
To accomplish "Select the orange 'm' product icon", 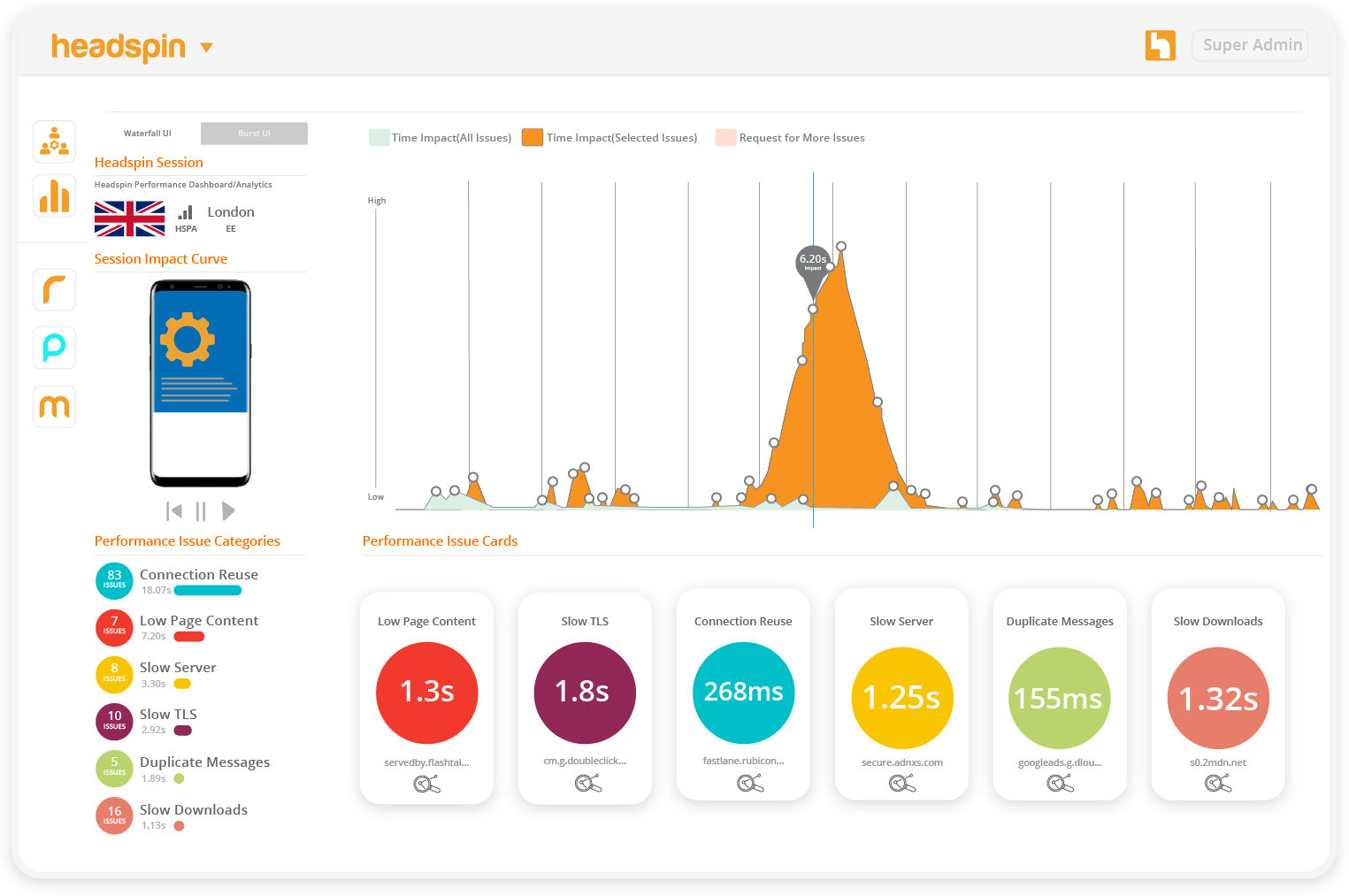I will (54, 407).
